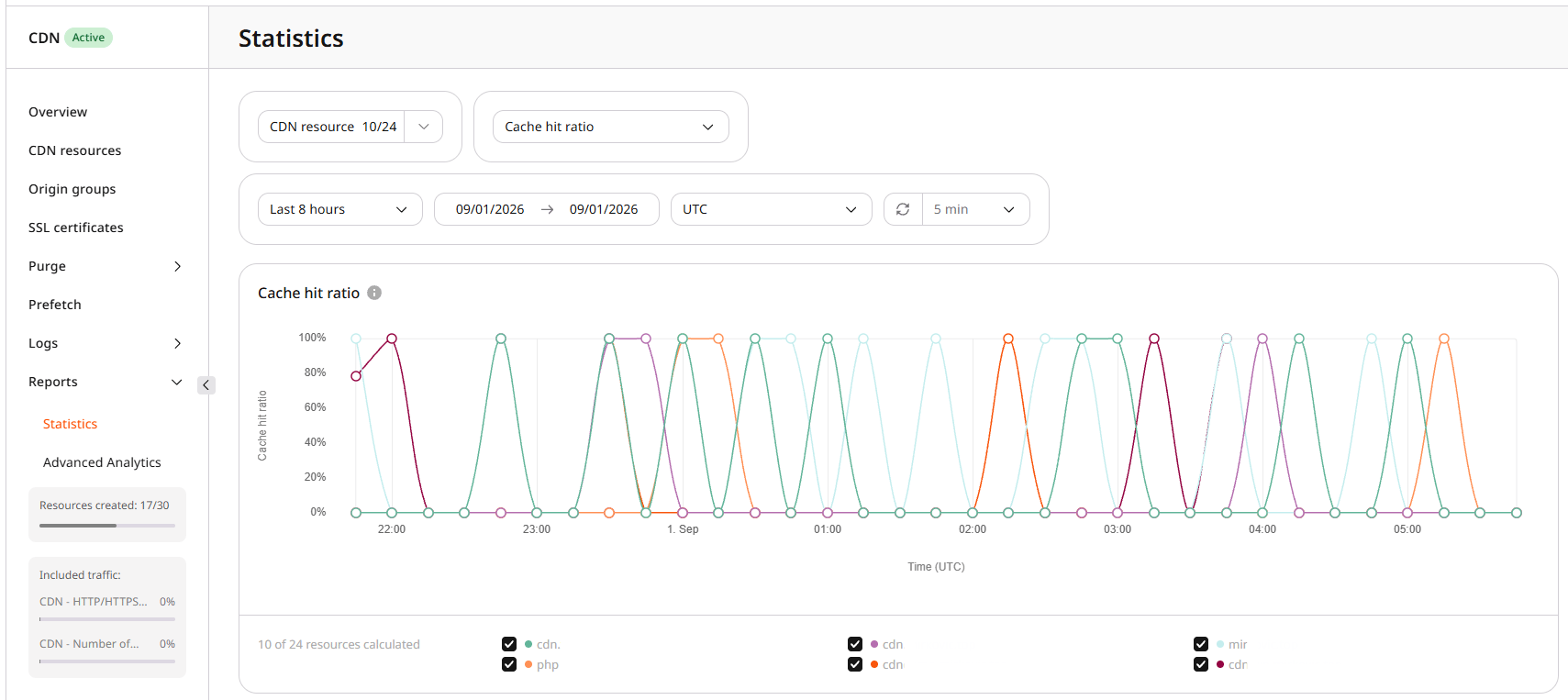Toggle the 'mir' legend checkbox
The image size is (1568, 700).
coord(1201,644)
